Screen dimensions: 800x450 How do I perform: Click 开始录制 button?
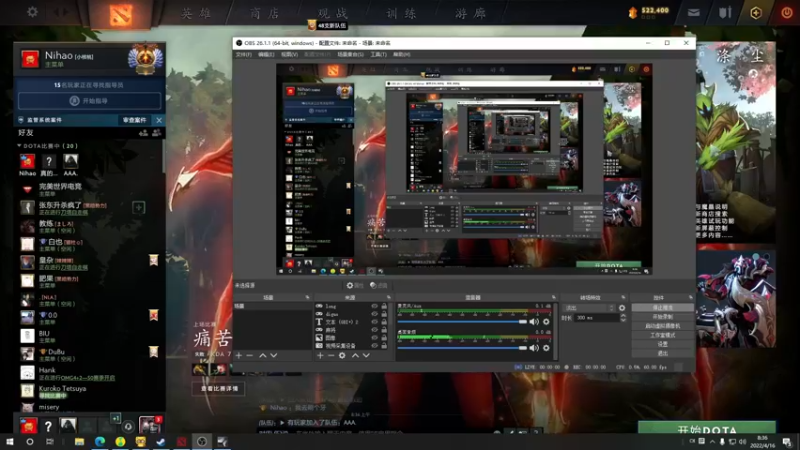[x=662, y=317]
